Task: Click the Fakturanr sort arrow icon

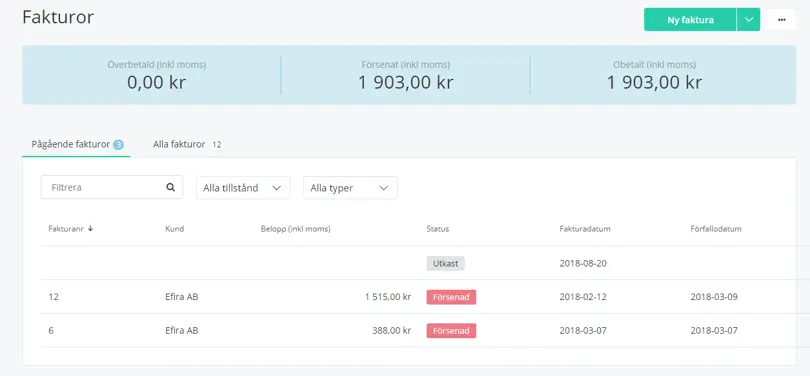Action: click(90, 228)
